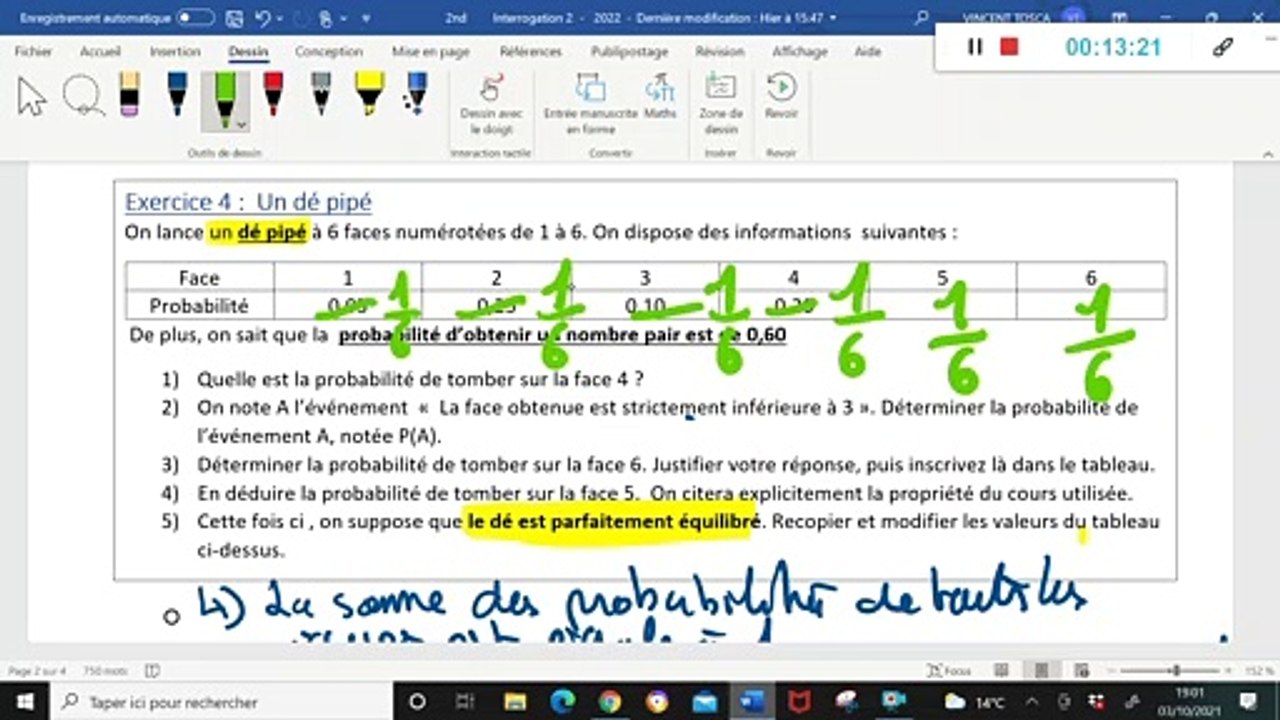Switch to Focus mode

(x=948, y=671)
